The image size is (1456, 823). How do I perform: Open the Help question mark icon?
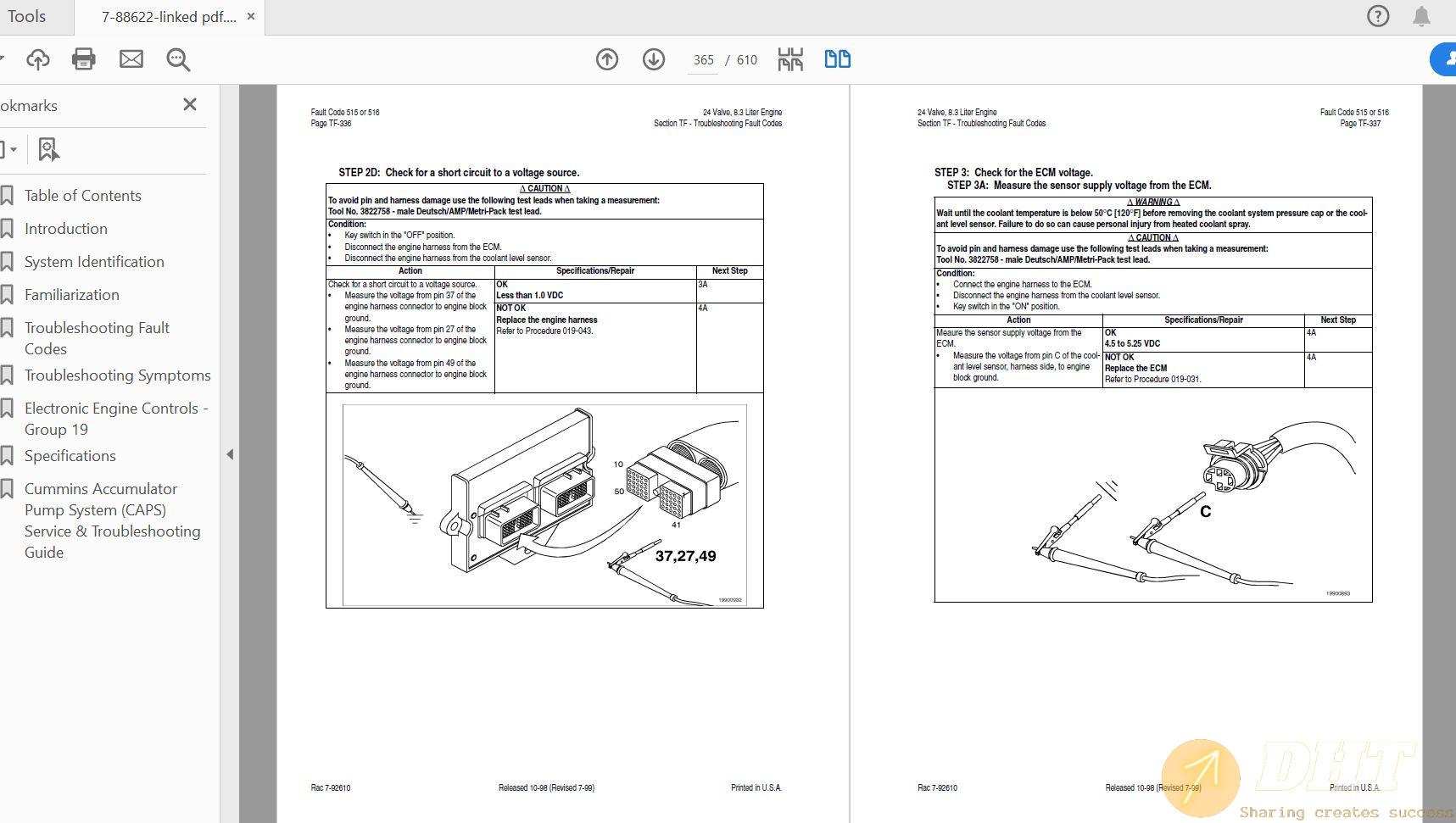(1378, 16)
